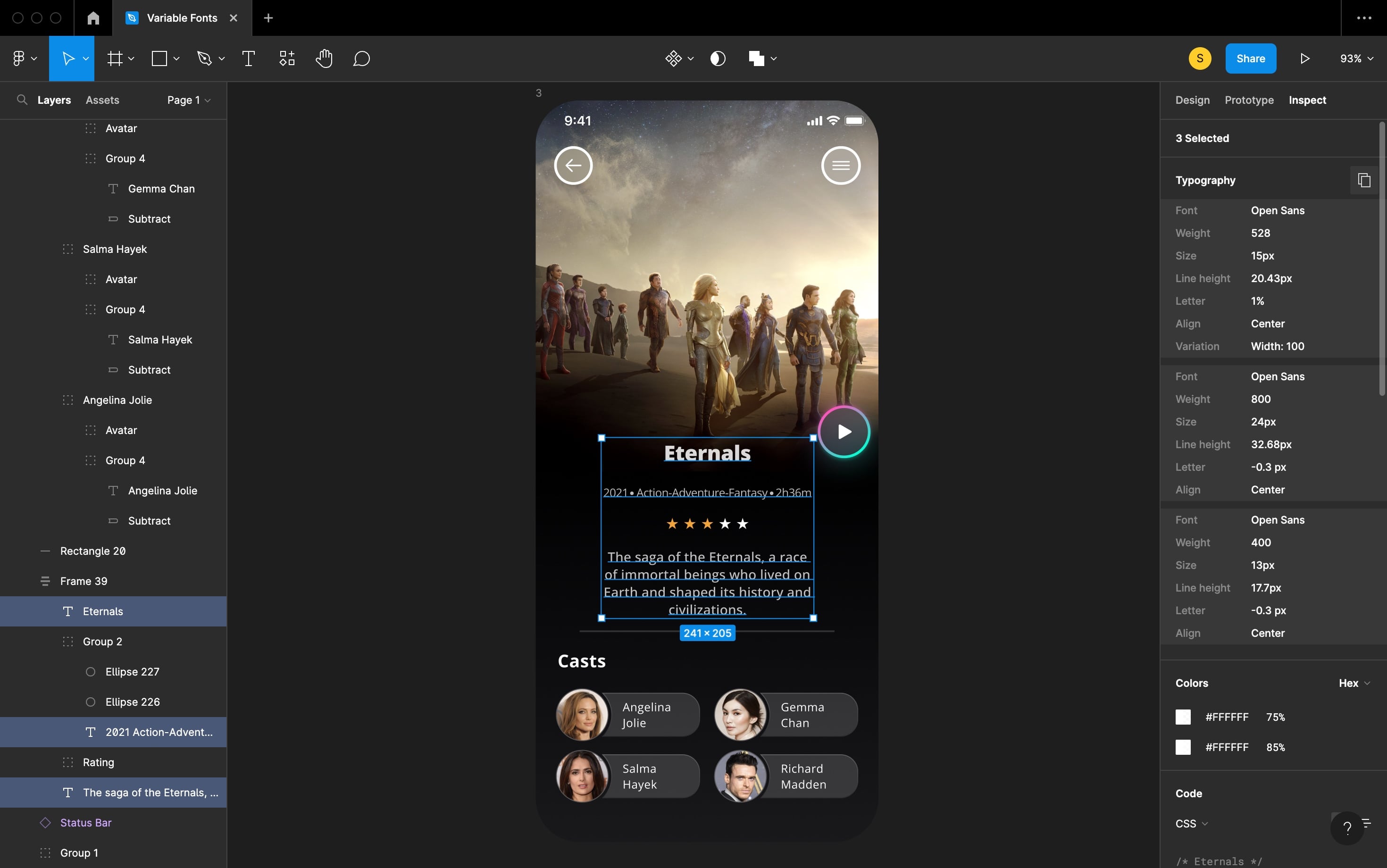Click the white 85% color swatch
This screenshot has height=868, width=1387.
pos(1183,747)
